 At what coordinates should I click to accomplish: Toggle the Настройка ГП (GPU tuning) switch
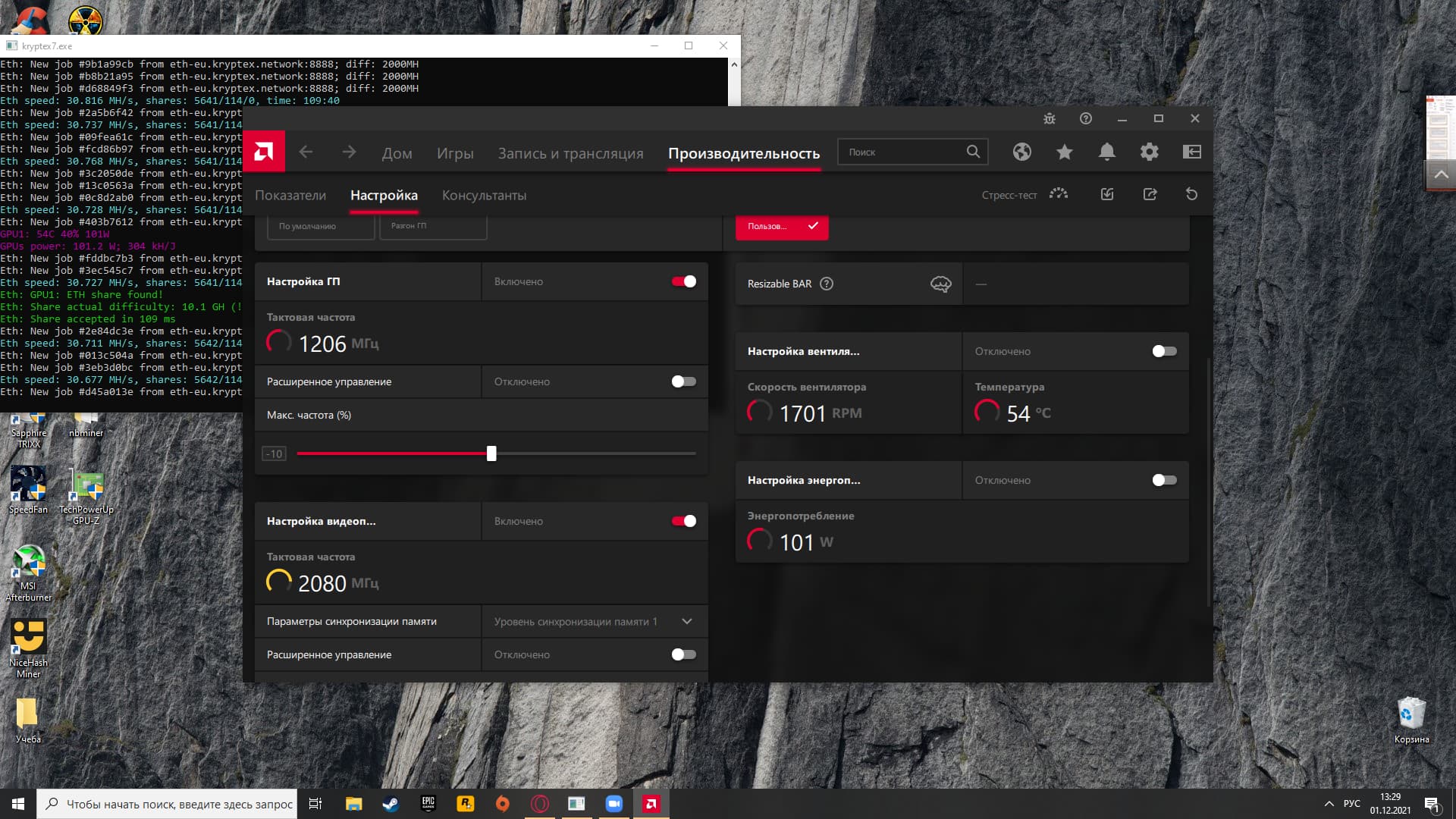click(x=684, y=281)
